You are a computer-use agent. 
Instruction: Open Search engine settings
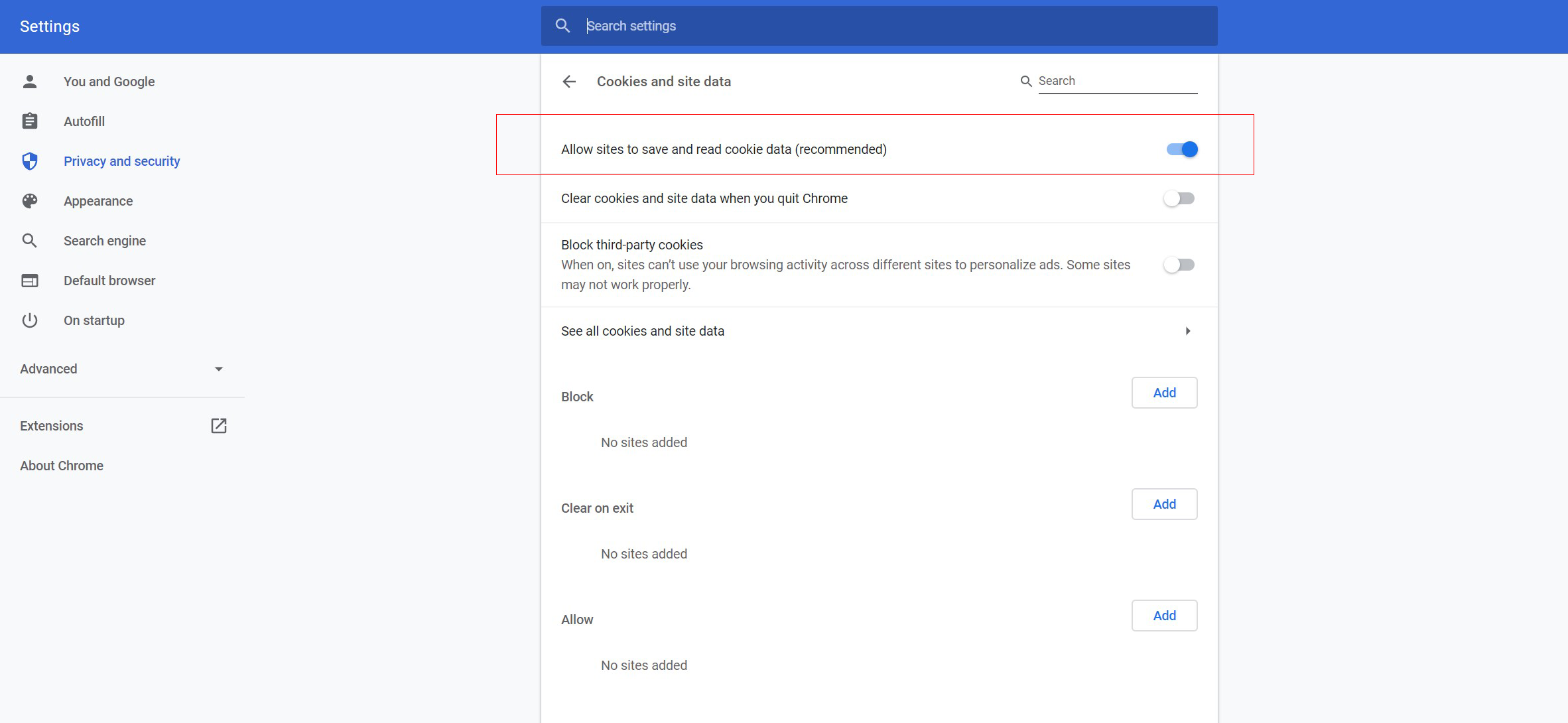(x=105, y=241)
